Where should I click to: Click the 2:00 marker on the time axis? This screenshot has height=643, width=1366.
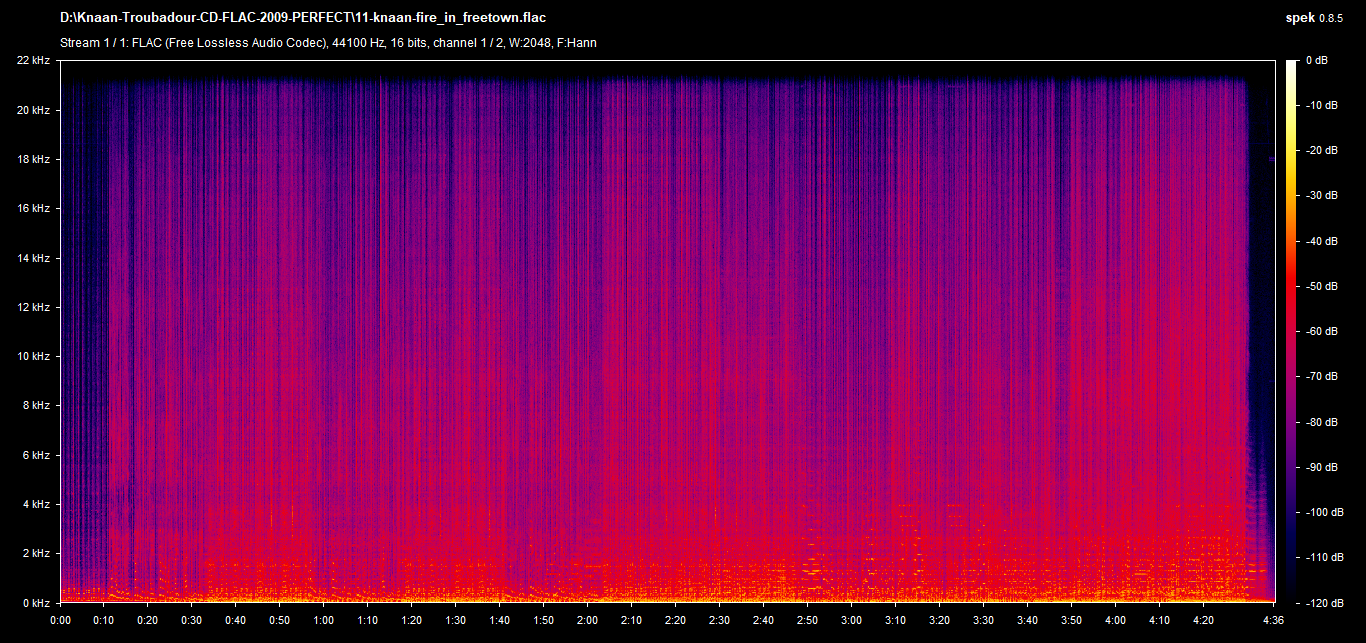587,620
